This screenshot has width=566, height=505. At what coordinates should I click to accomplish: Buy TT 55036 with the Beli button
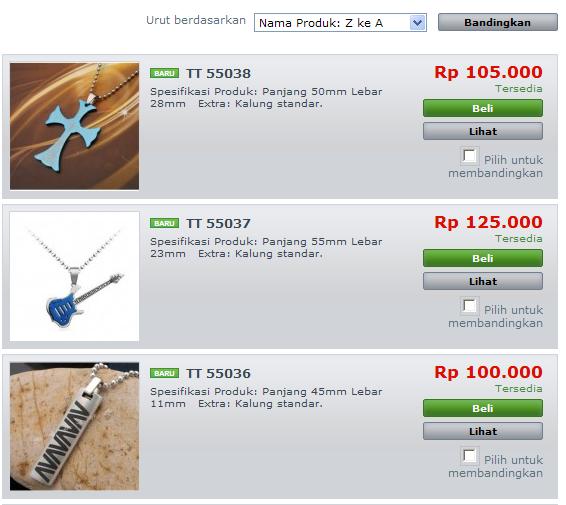click(x=483, y=408)
